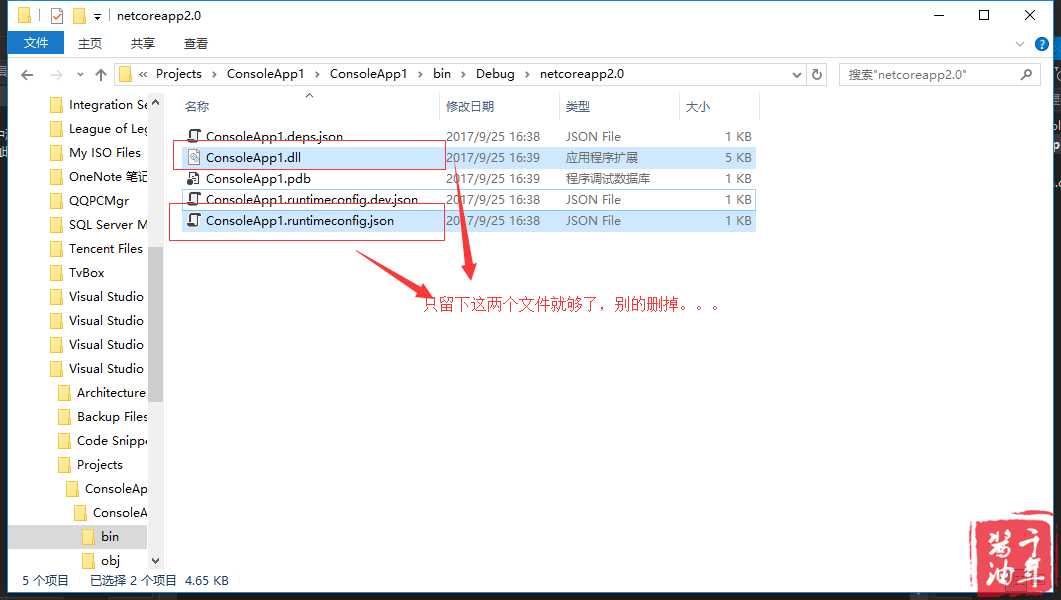Open the recent locations dropdown arrow
Screen dimensions: 1061x600
[79, 75]
